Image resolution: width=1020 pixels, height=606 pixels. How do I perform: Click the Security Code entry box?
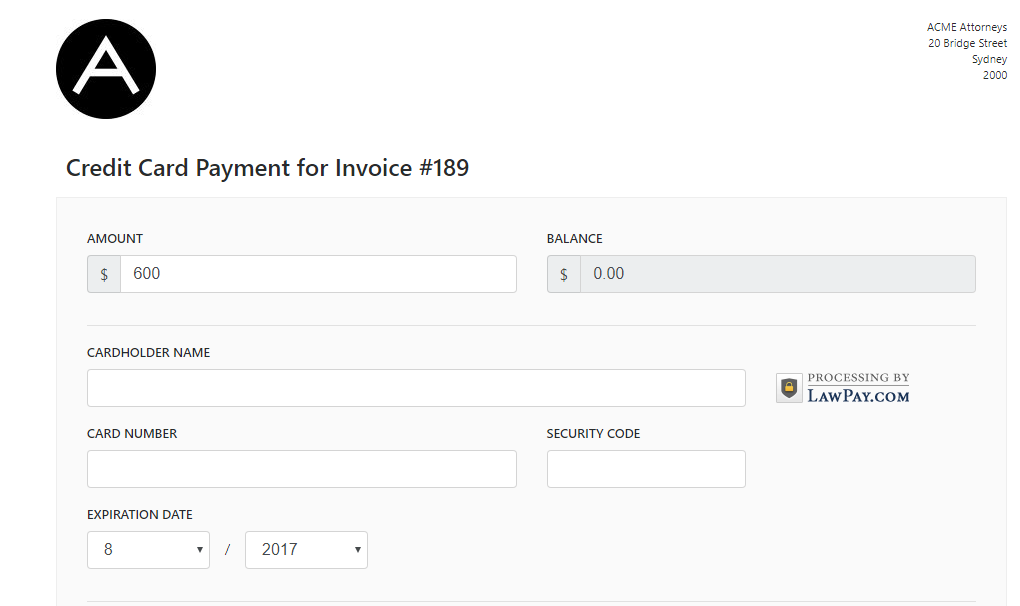click(x=645, y=468)
